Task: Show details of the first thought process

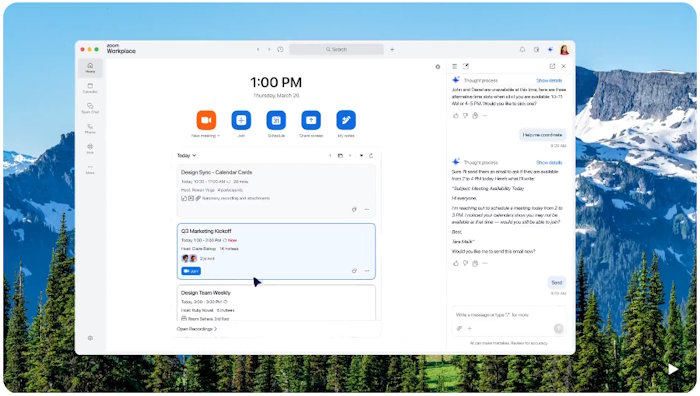Action: pos(549,81)
